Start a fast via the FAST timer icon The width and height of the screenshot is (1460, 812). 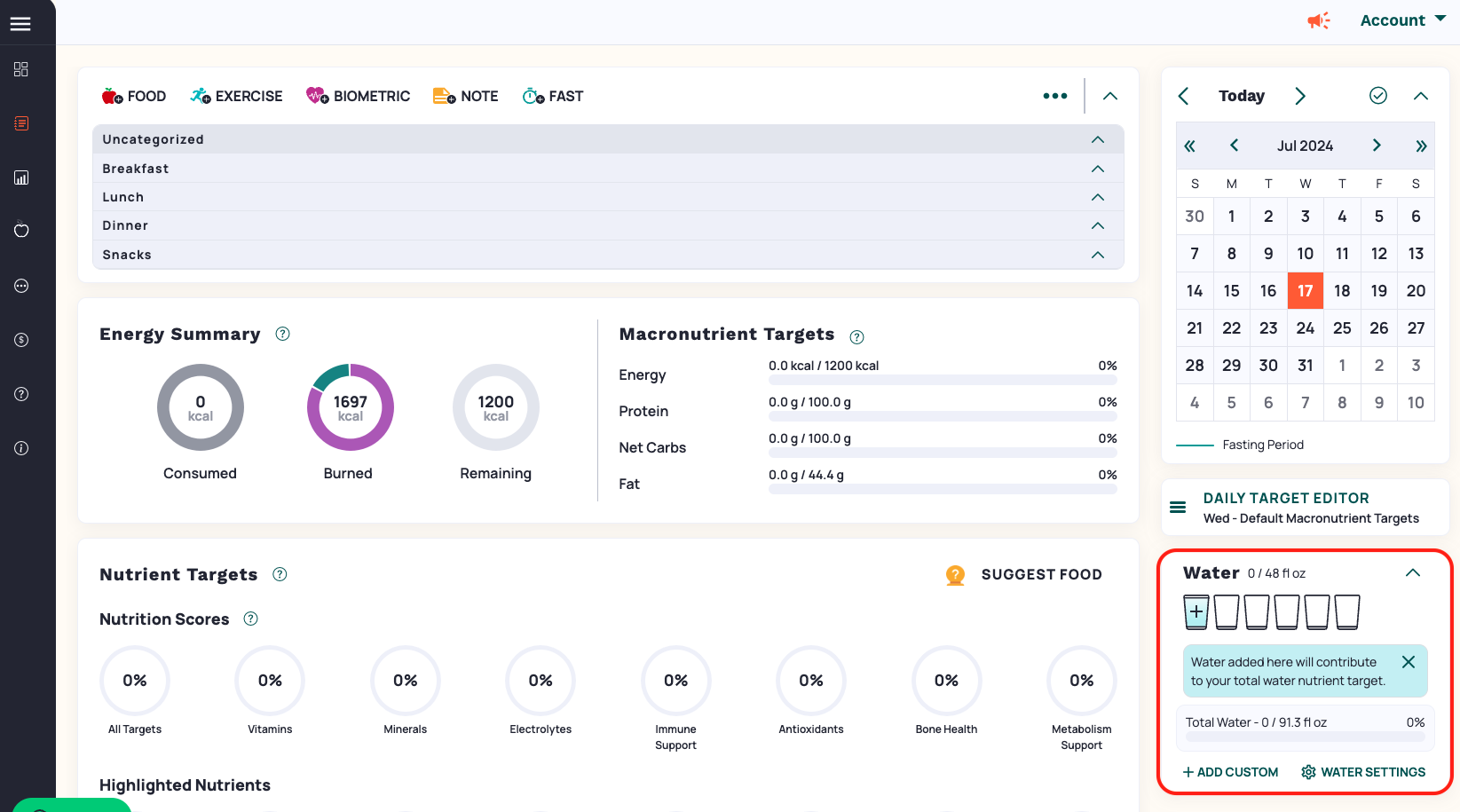click(x=531, y=95)
